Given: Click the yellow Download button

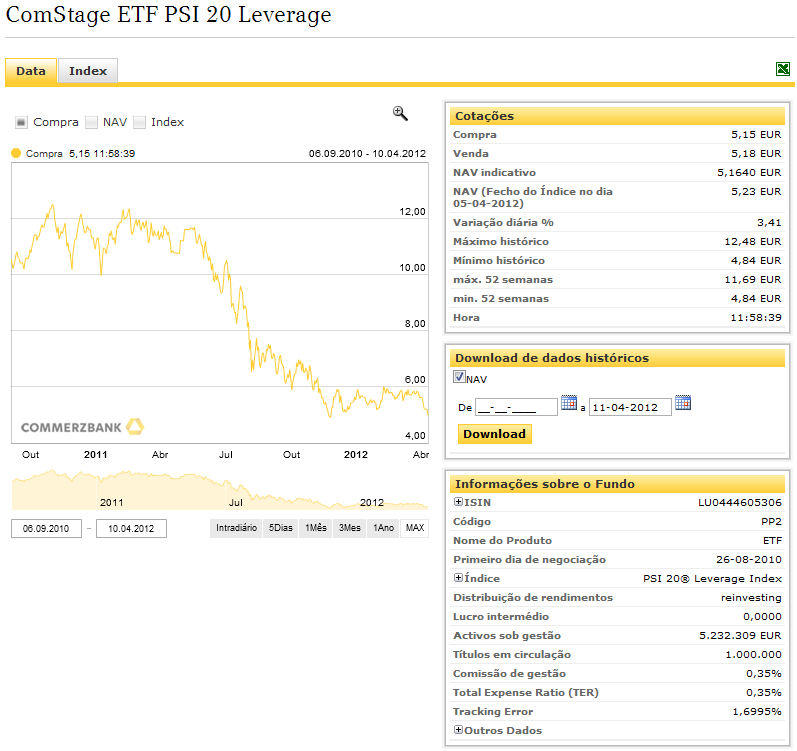Looking at the screenshot, I should tap(495, 434).
